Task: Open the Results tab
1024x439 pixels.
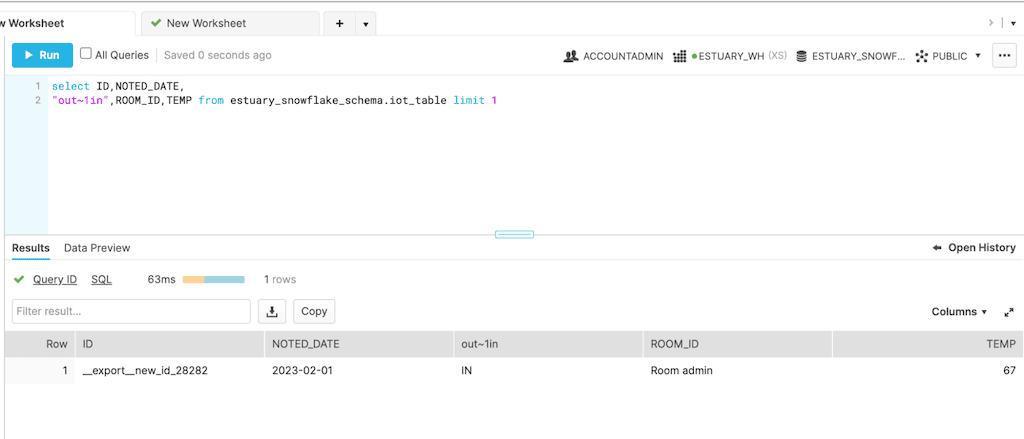Action: click(x=31, y=248)
